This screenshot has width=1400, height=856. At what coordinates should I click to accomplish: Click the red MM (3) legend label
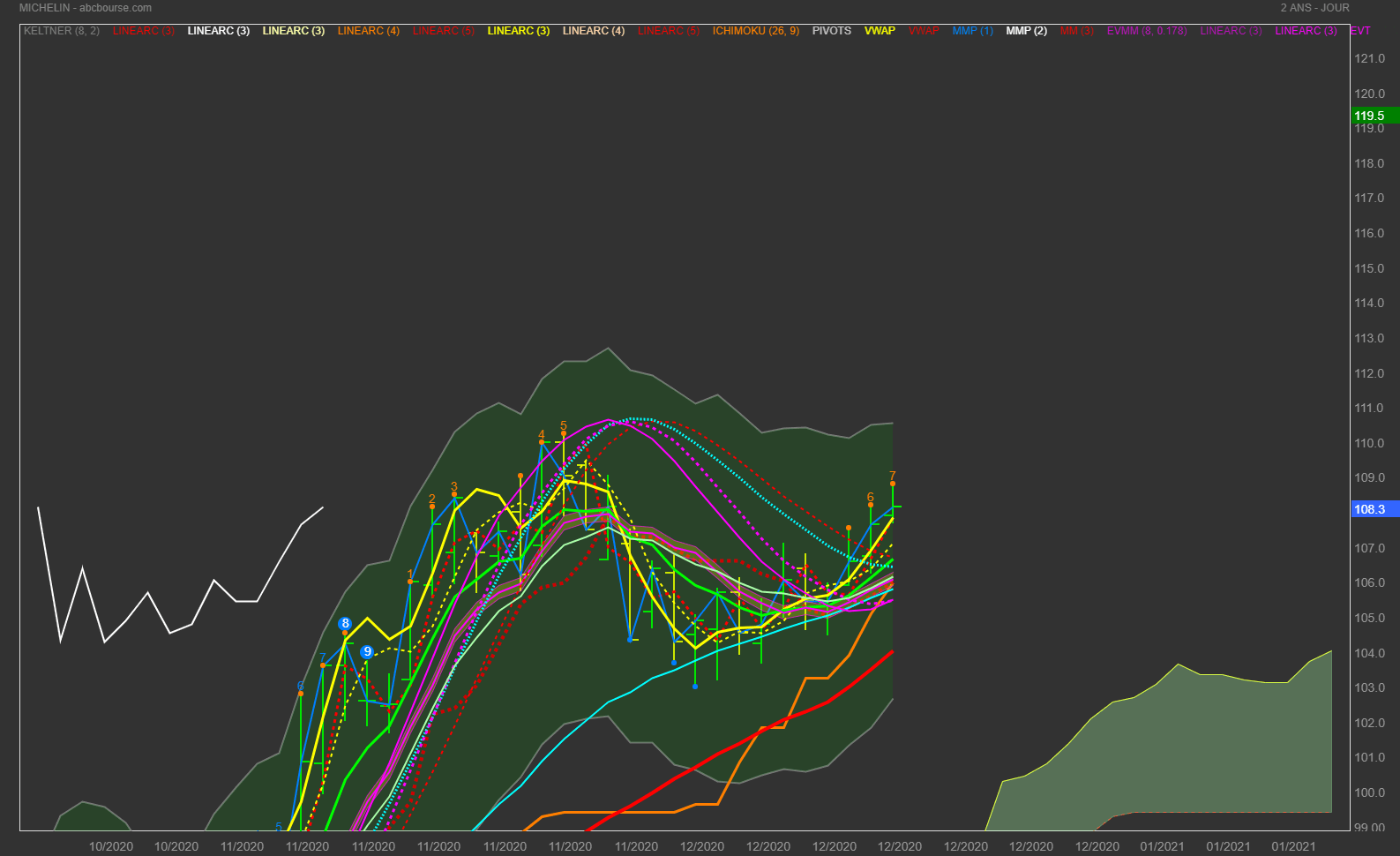(1076, 31)
